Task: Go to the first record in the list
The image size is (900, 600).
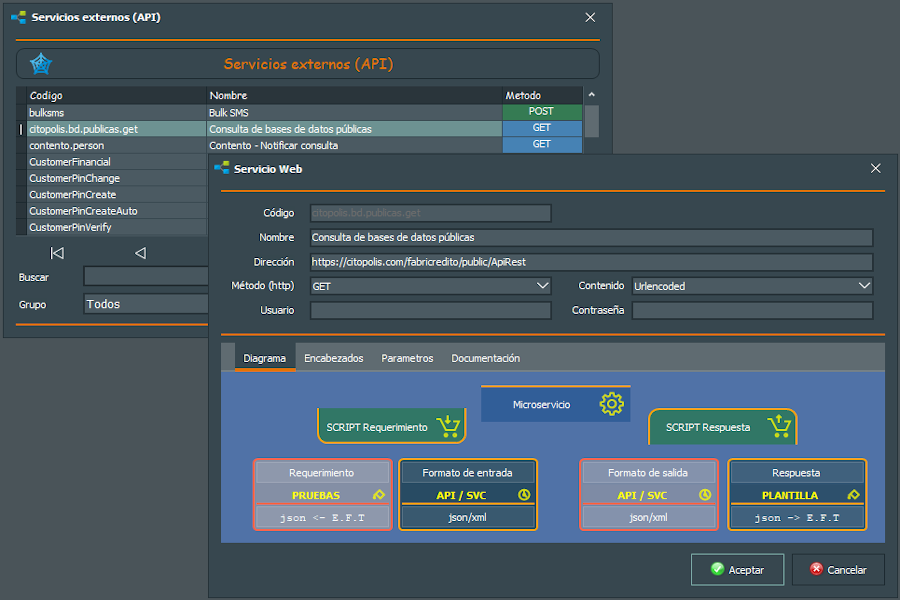Action: point(57,253)
